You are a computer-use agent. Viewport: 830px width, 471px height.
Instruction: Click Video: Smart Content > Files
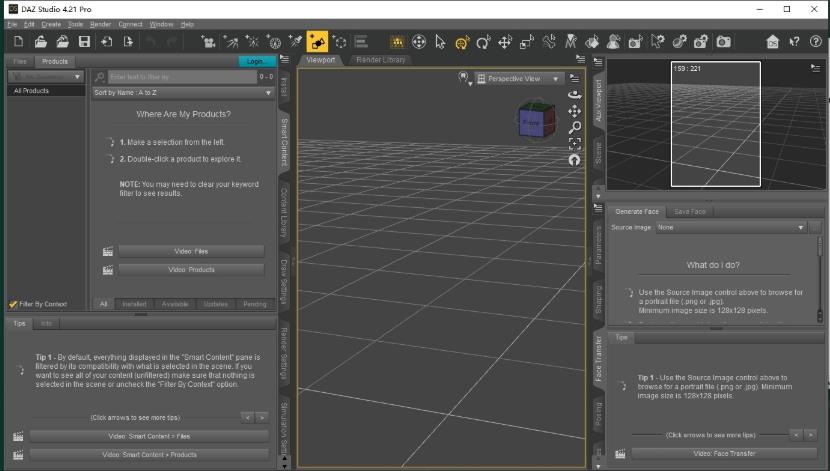[149, 437]
